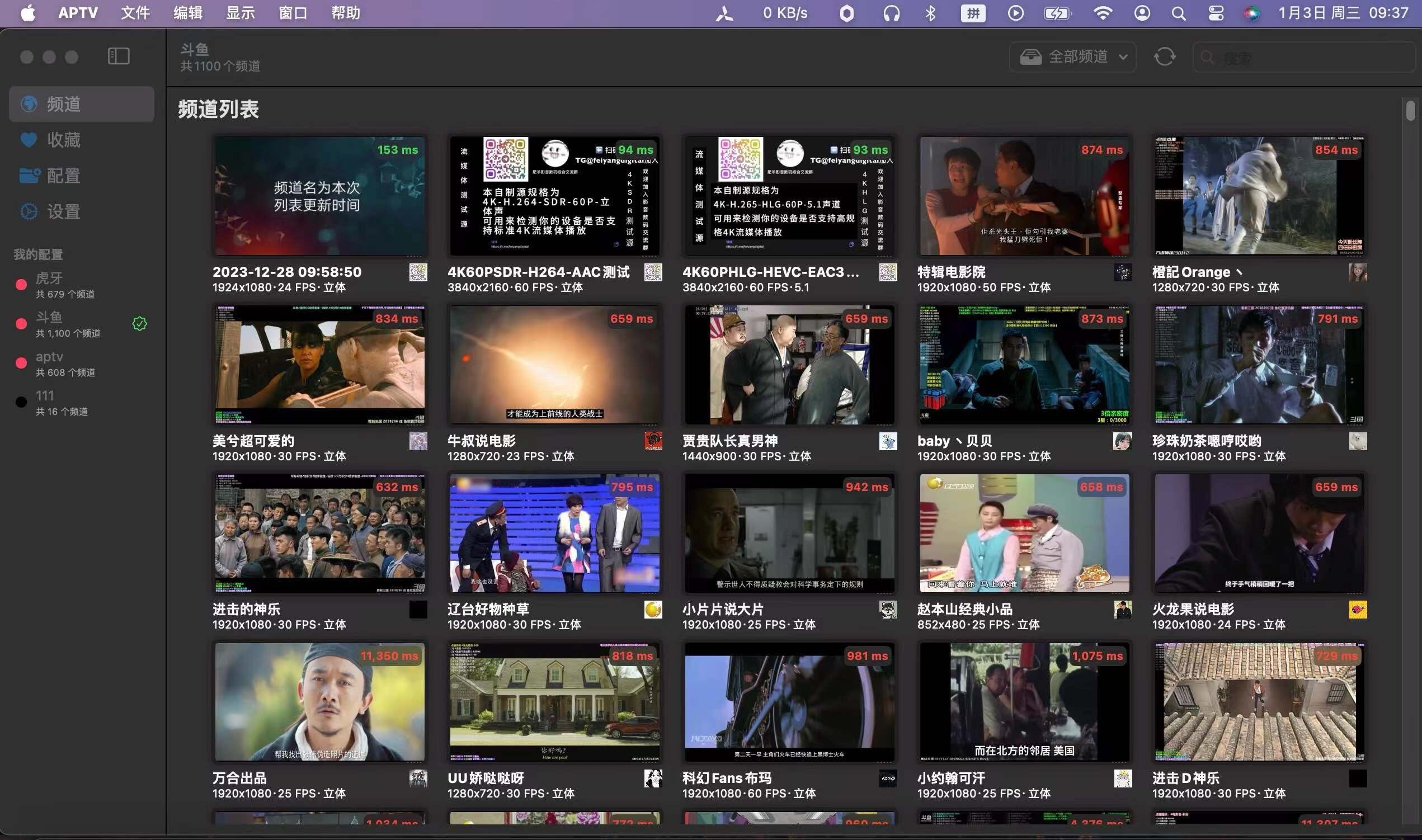Play the 牛叔说电影 channel thumbnail
This screenshot has height=840, width=1422.
[555, 365]
